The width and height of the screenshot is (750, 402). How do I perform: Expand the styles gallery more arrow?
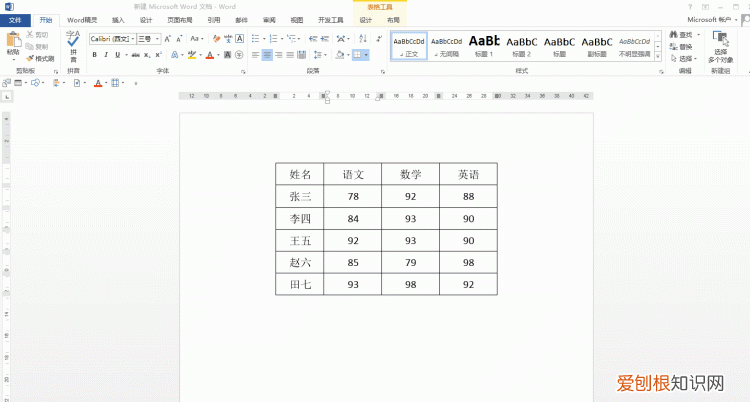(658, 56)
